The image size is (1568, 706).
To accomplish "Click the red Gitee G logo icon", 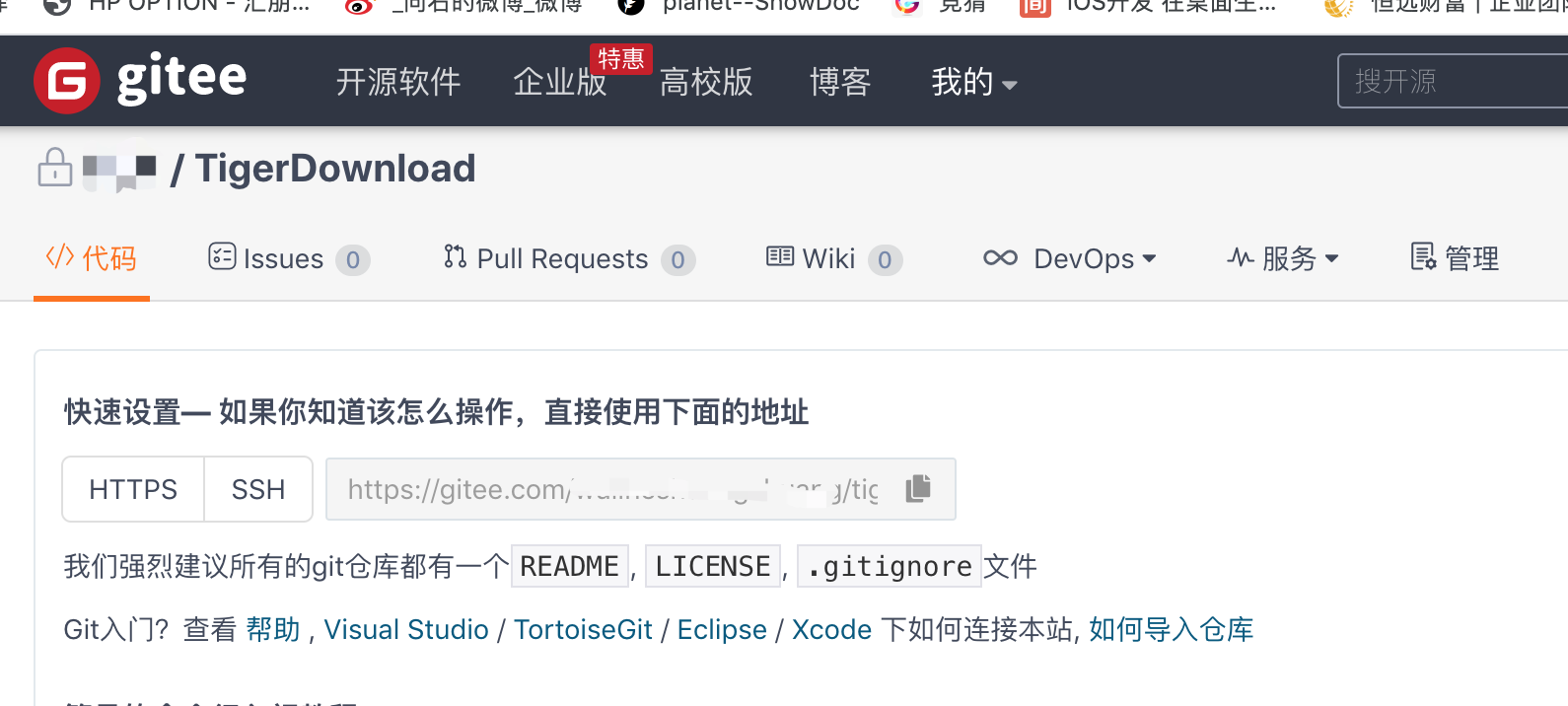I will 66,81.
